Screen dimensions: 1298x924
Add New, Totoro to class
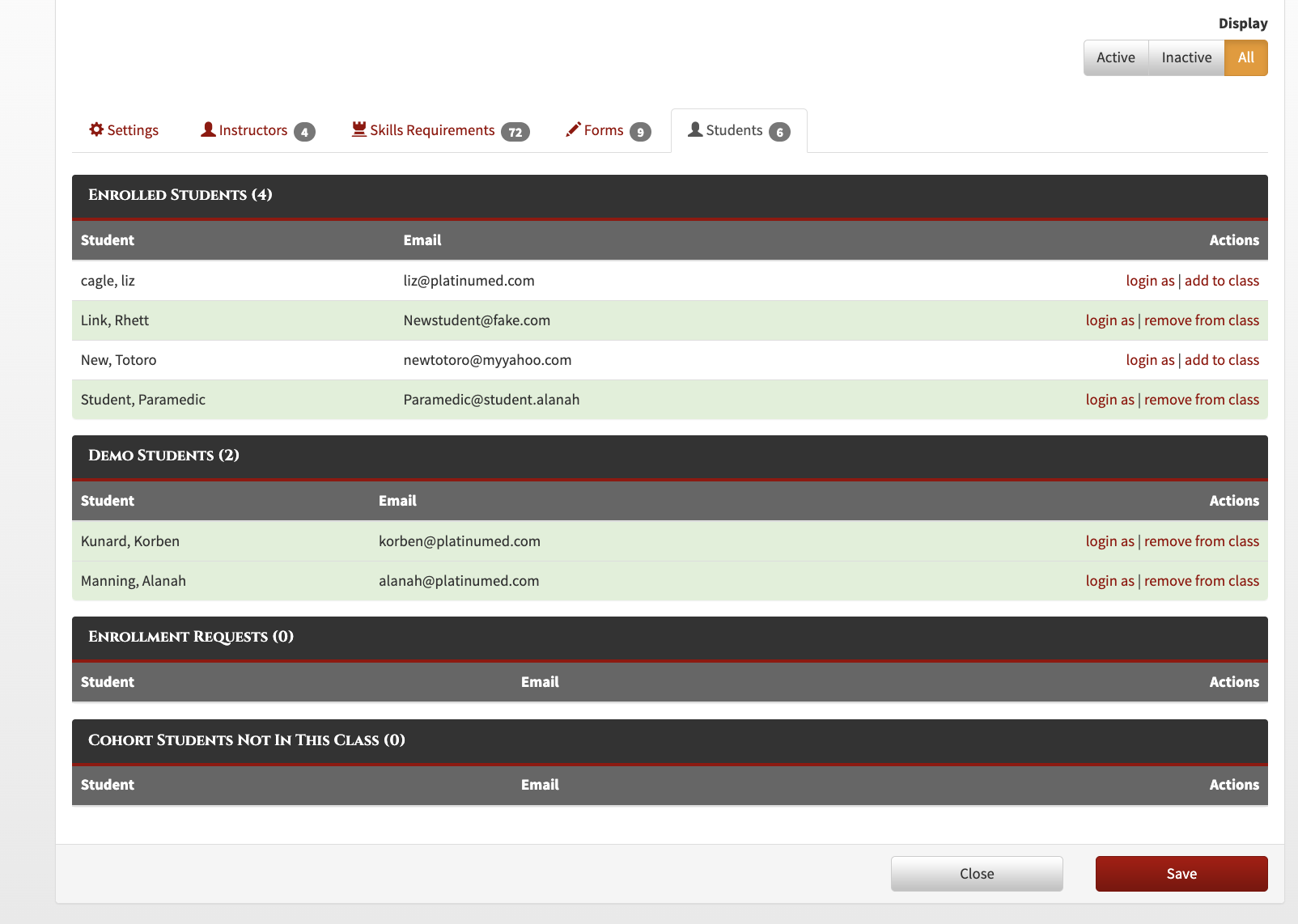1222,360
